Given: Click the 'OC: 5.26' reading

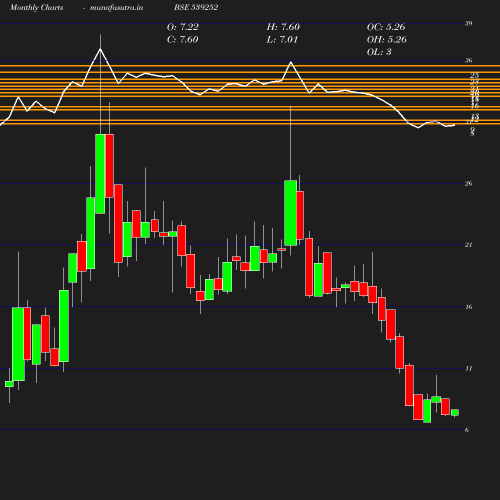Looking at the screenshot, I should click(386, 27).
